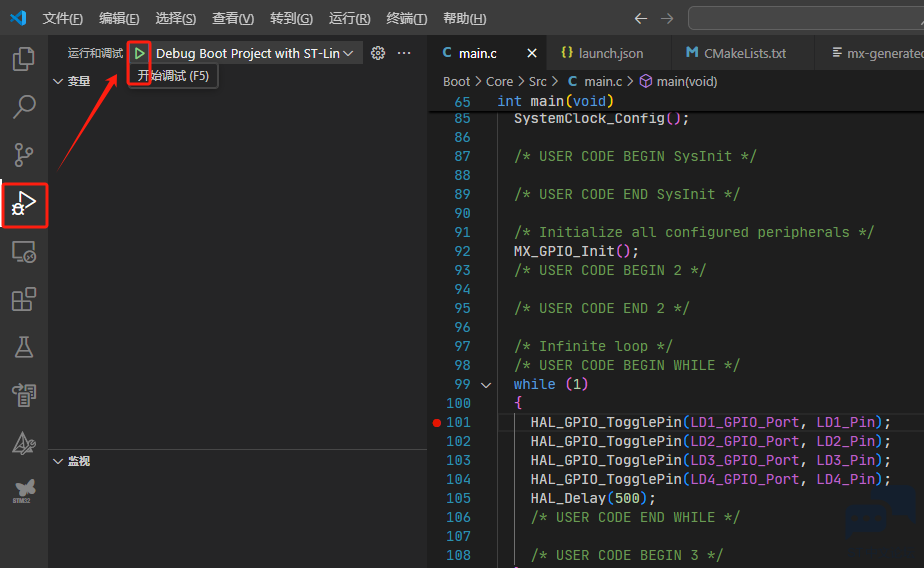Click the Src breadcrumb segment
The width and height of the screenshot is (924, 568).
(537, 82)
